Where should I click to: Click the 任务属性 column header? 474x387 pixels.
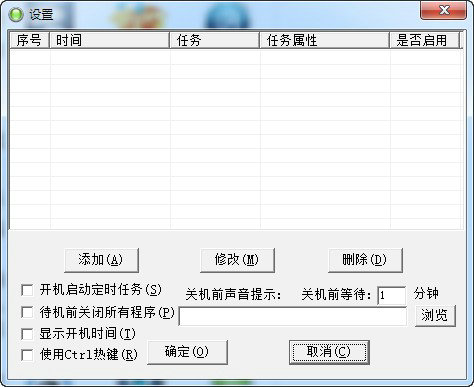325,40
